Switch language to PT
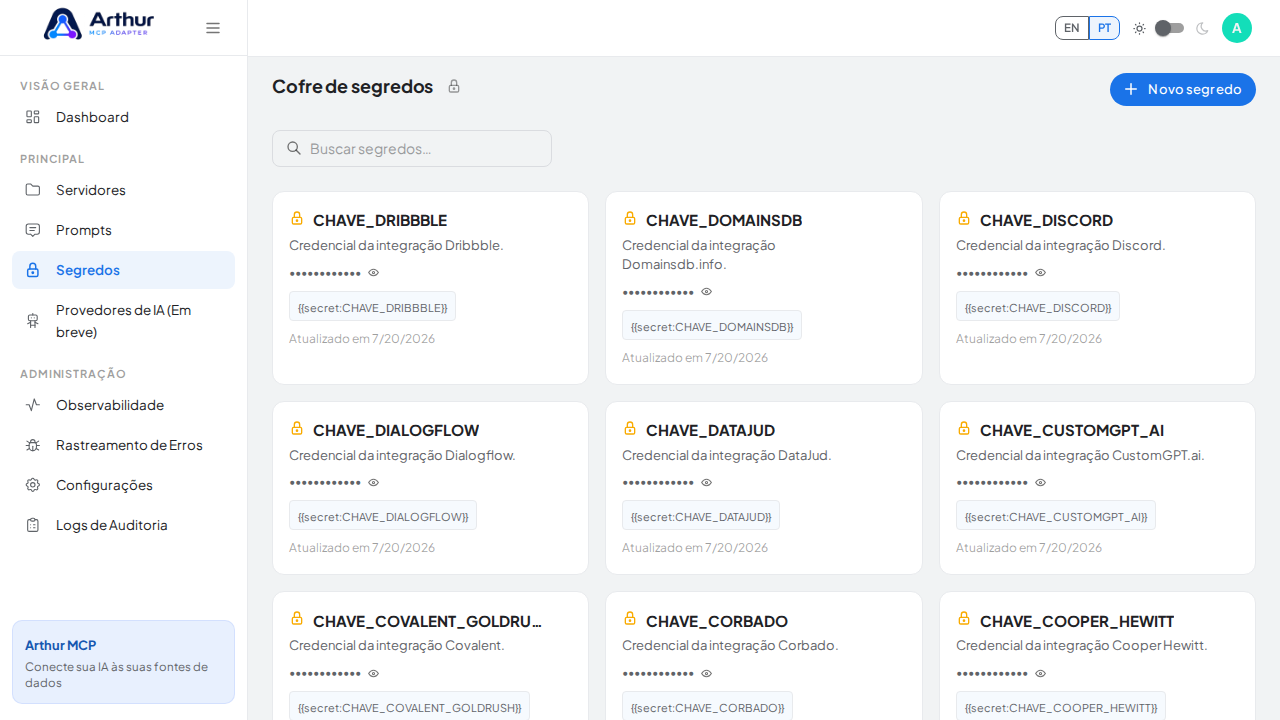The width and height of the screenshot is (1280, 720). click(x=1104, y=28)
